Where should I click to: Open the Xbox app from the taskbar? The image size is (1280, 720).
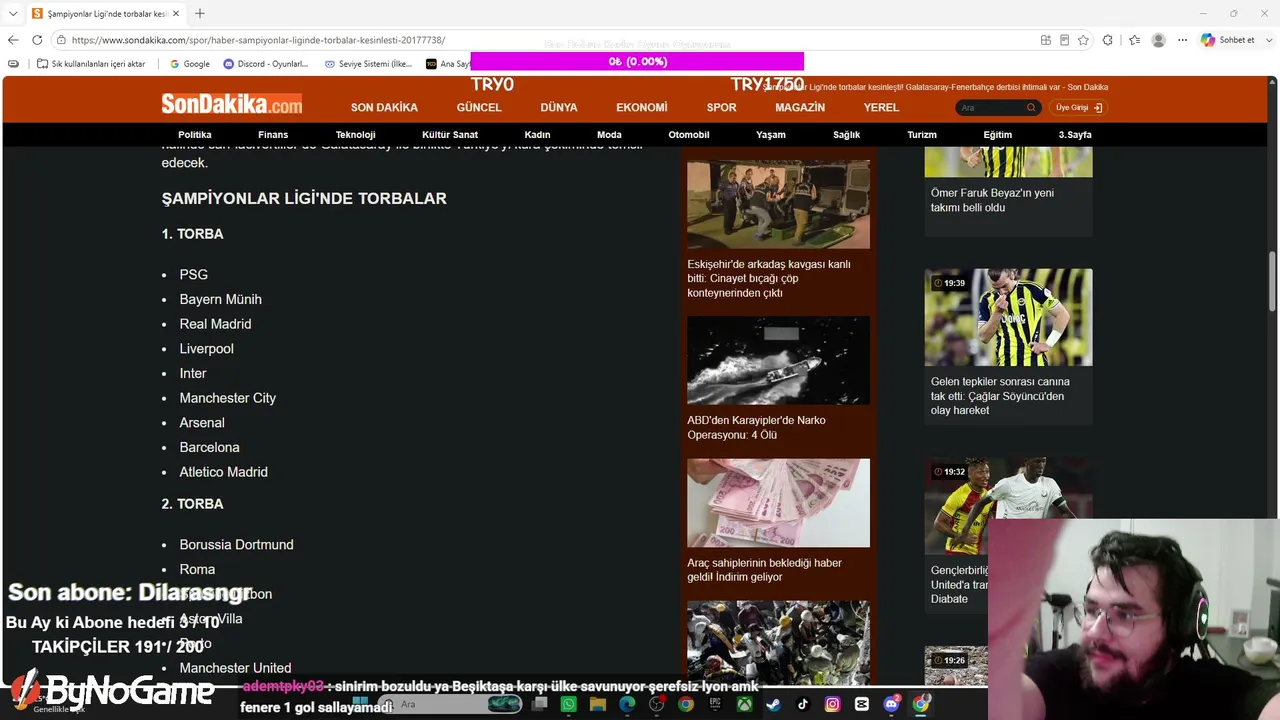click(x=744, y=704)
